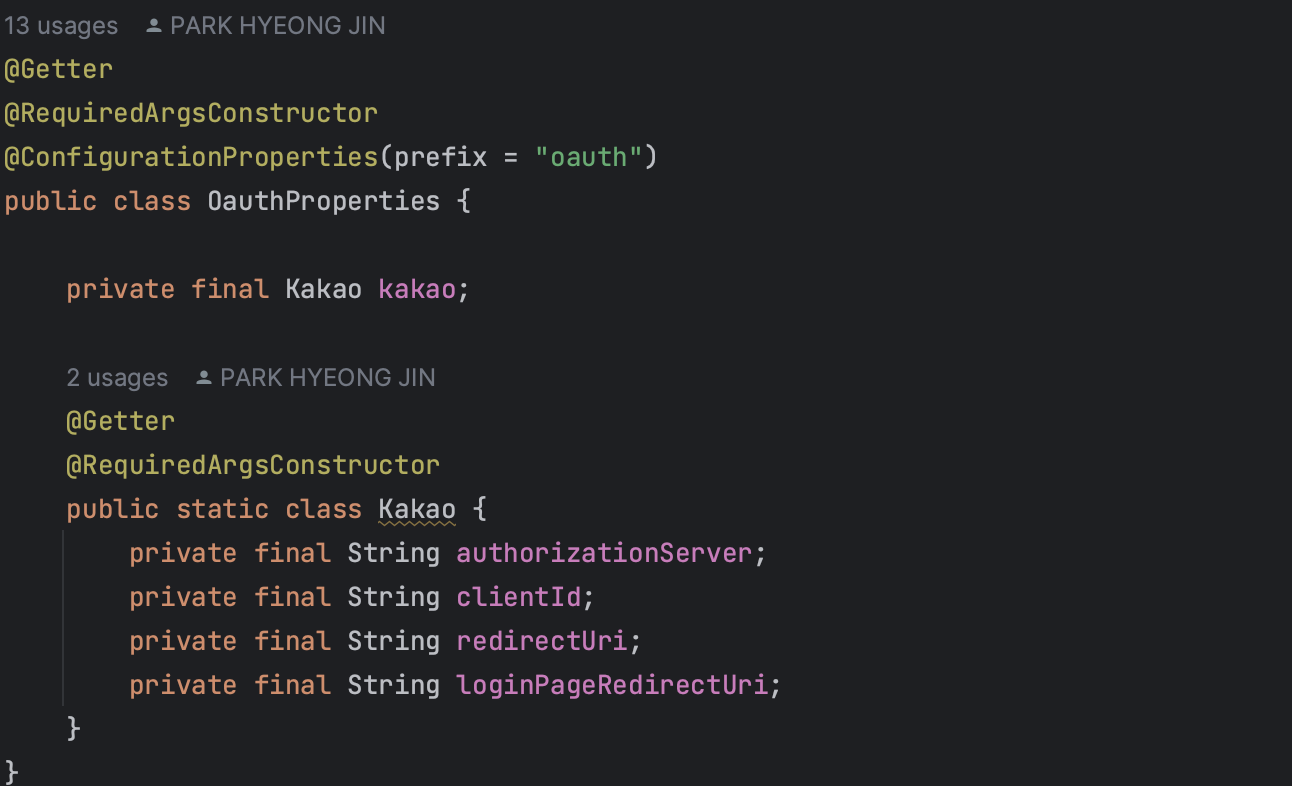Click the "2 usages" hint above Kakao class

tap(117, 378)
